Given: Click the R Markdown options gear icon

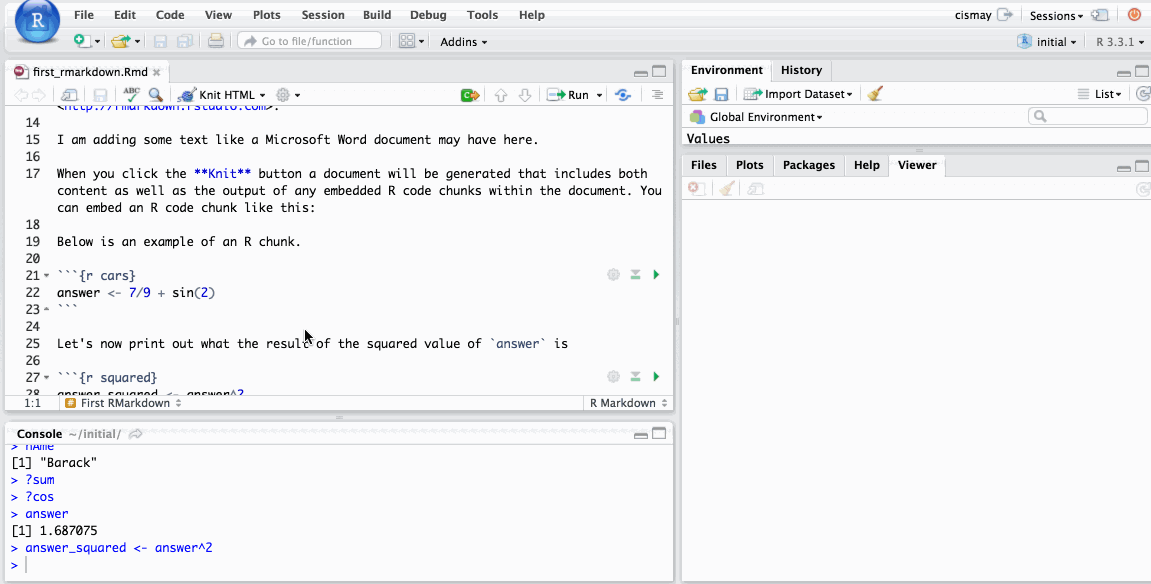Looking at the screenshot, I should point(283,95).
